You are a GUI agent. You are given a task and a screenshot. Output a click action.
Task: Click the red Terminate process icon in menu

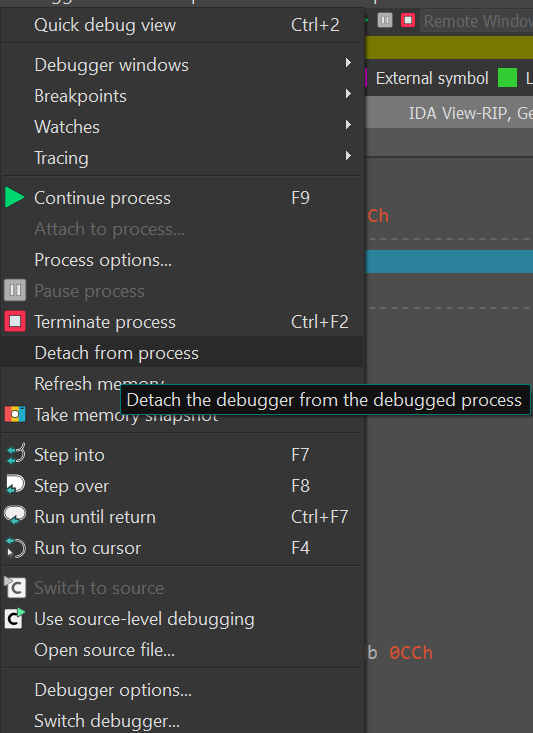pyautogui.click(x=15, y=322)
